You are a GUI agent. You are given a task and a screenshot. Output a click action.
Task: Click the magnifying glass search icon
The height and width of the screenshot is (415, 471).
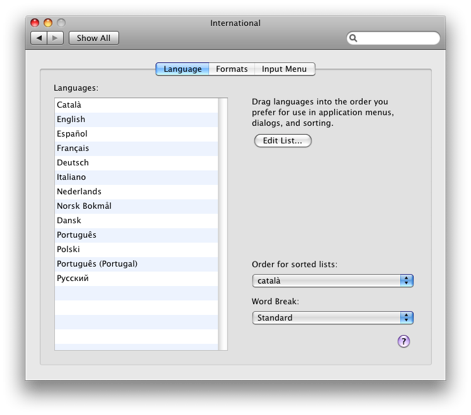pyautogui.click(x=353, y=38)
